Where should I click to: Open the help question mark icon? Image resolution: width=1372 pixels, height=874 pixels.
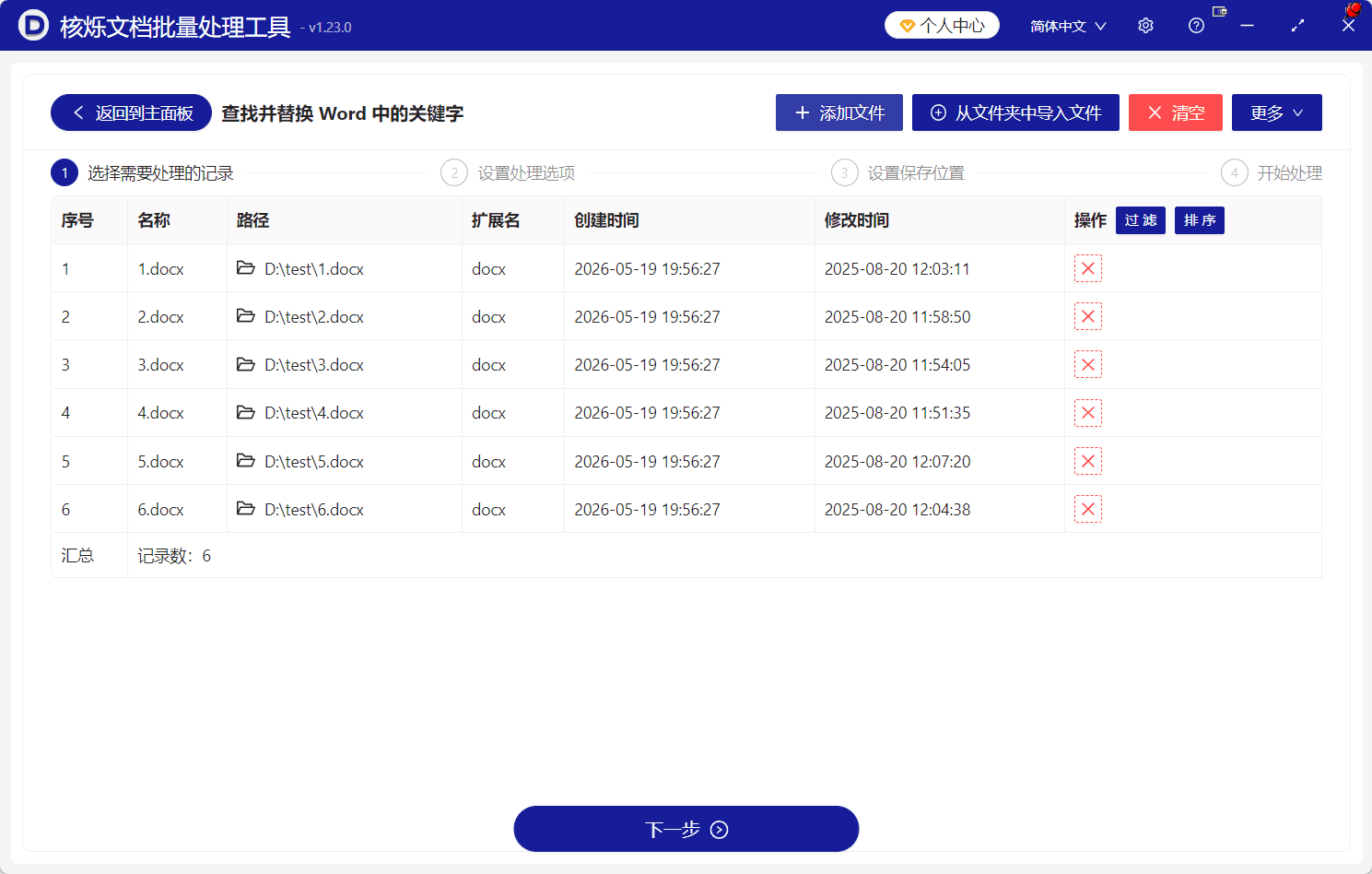coord(1196,26)
